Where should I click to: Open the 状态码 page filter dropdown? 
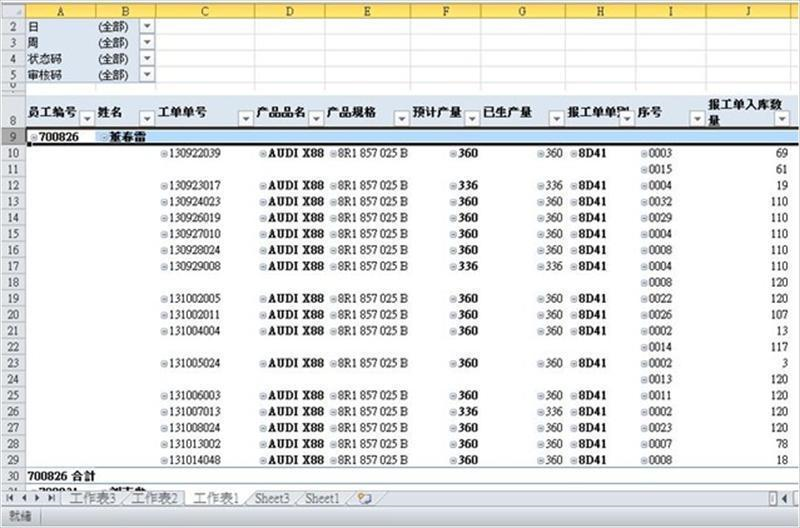[147, 59]
